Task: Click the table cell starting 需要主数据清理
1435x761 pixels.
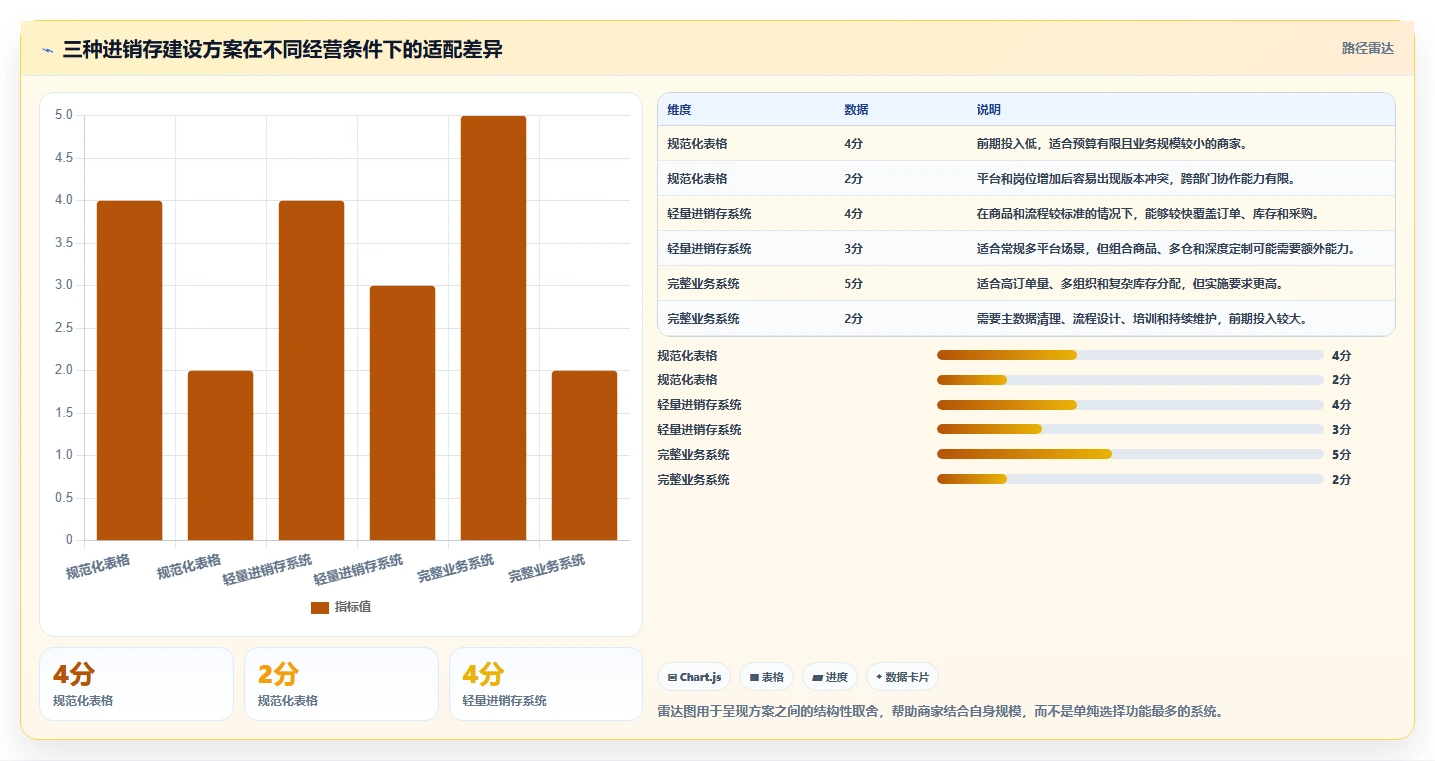Action: tap(1180, 319)
